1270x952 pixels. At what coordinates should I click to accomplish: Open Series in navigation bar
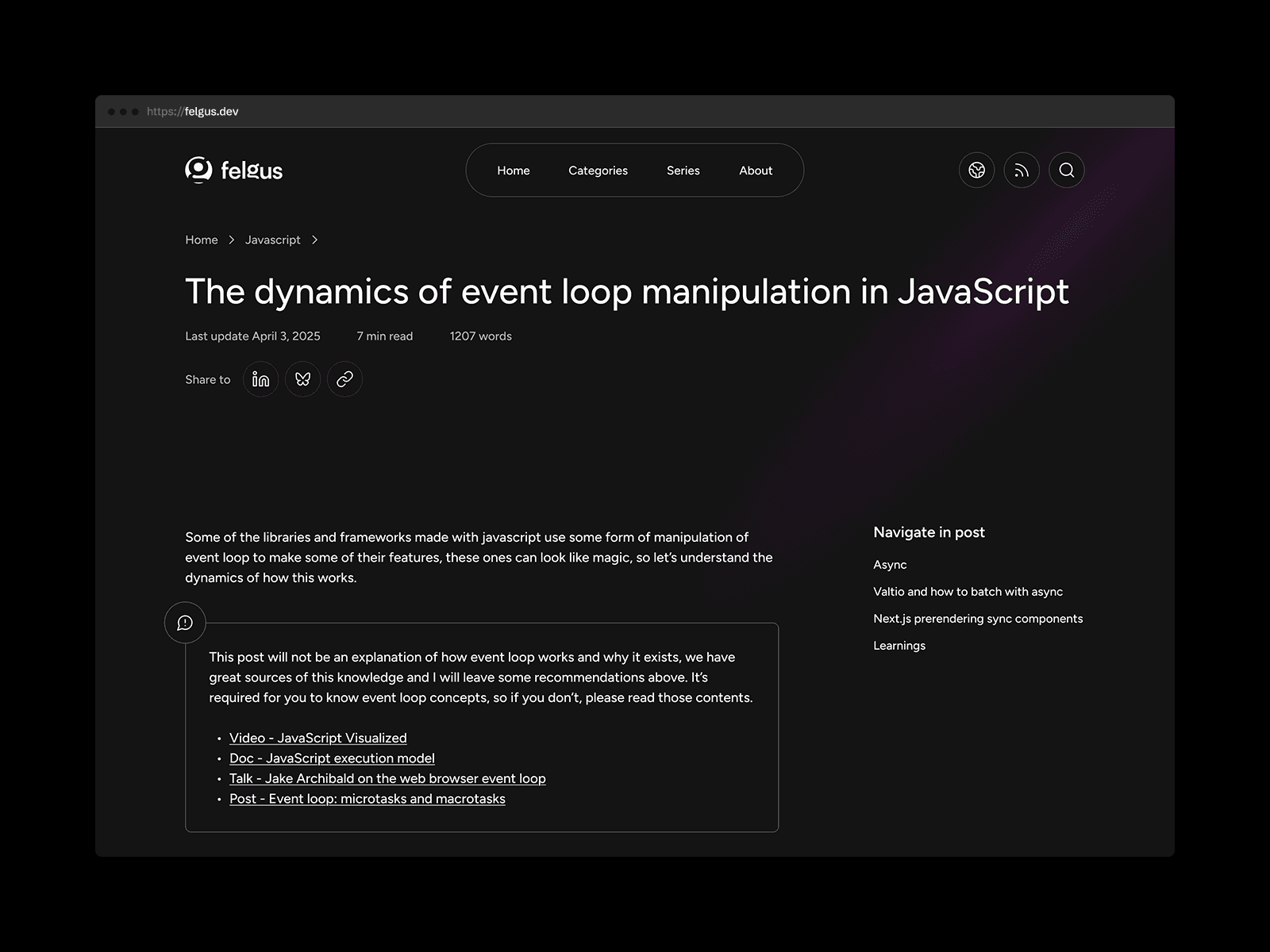click(683, 171)
